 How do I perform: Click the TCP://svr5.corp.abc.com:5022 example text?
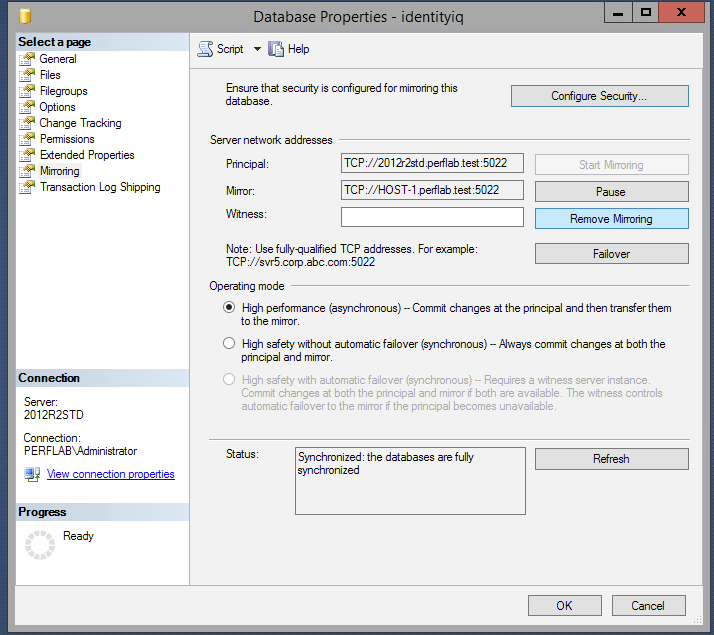(x=301, y=262)
